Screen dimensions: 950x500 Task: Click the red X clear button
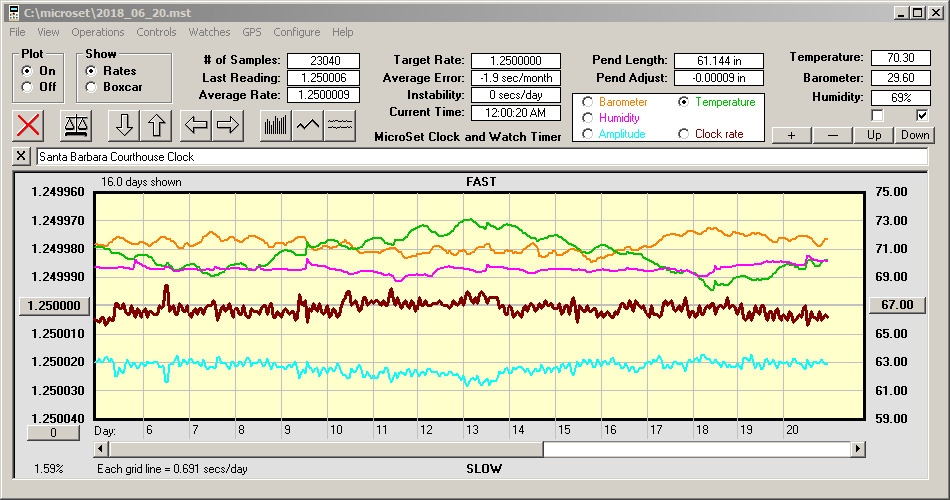30,125
